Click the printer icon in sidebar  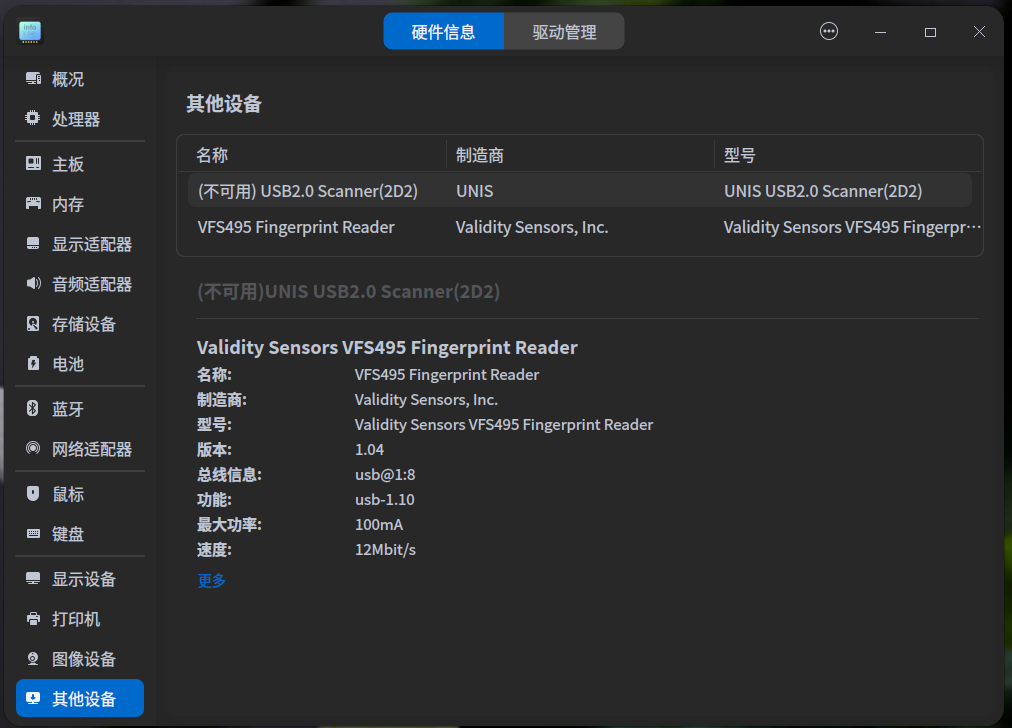[x=33, y=619]
